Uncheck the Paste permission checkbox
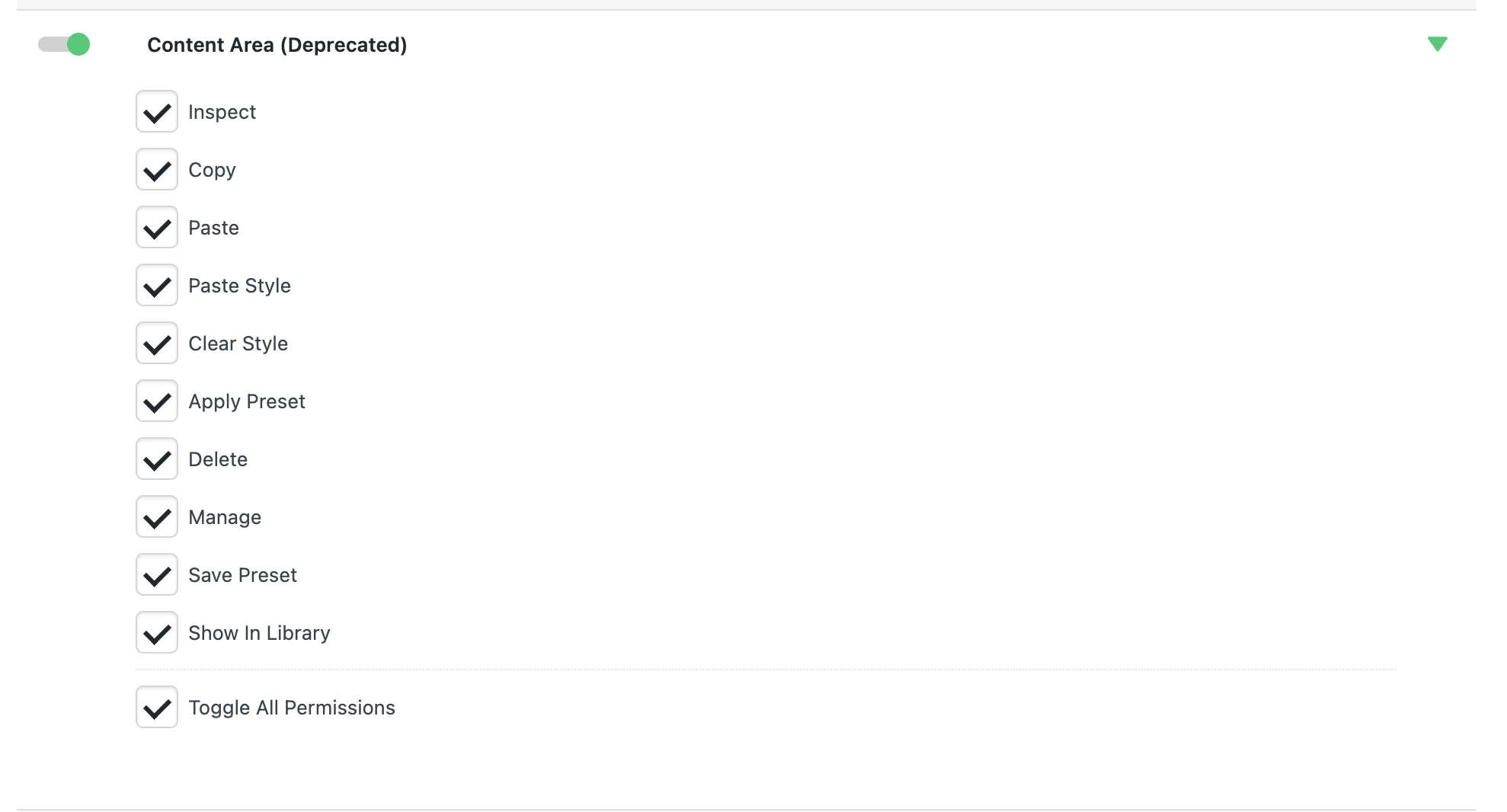The image size is (1507, 812). [x=157, y=228]
